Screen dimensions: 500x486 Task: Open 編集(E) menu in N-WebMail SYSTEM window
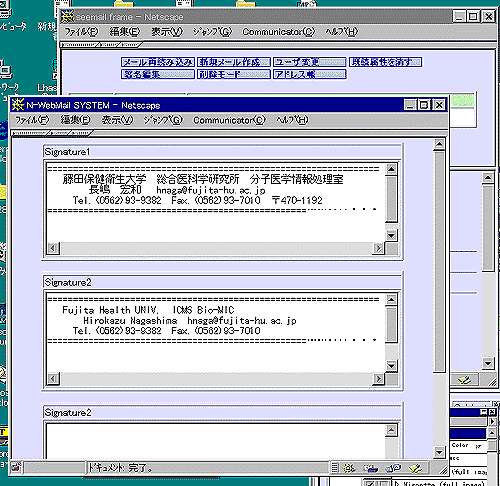coord(75,120)
